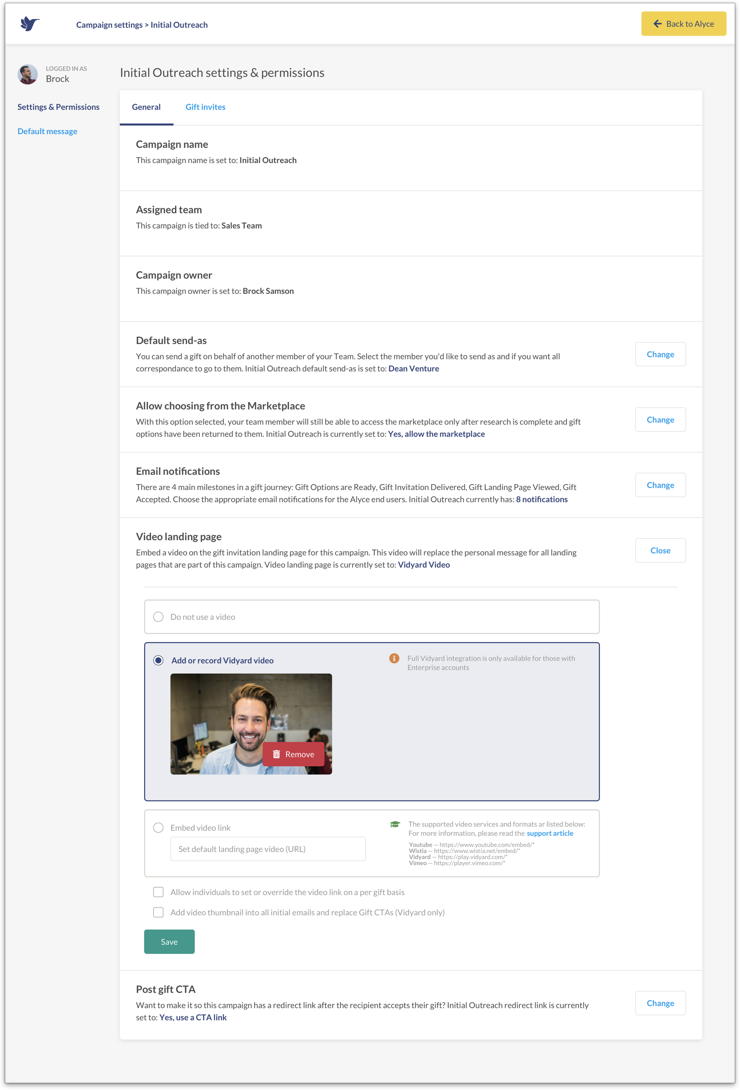The image size is (740, 1090).
Task: Click Initial Outreach settings & permissions title
Action: click(x=222, y=72)
